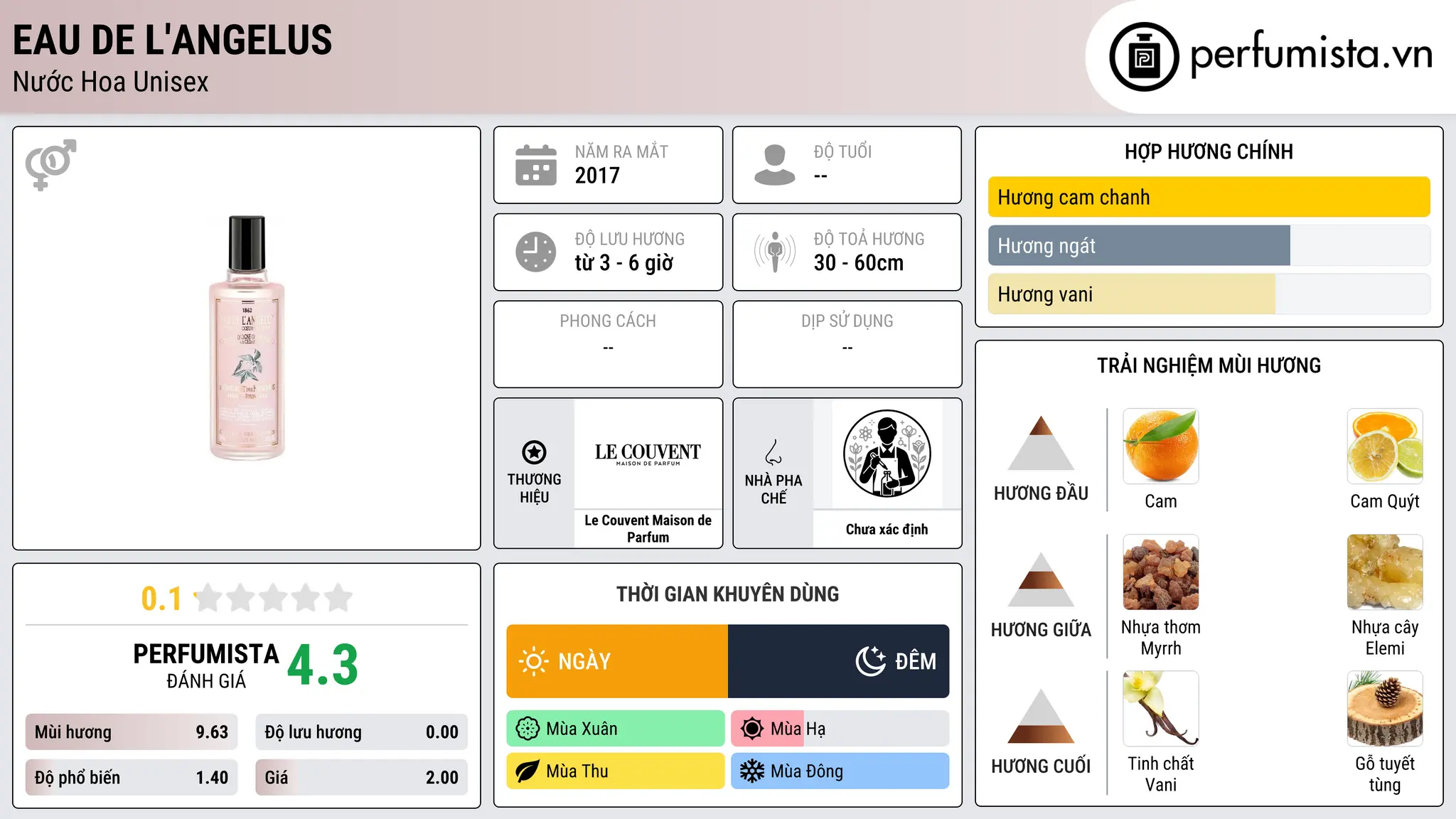Click the five-star rating row
Screen dimensions: 1456x819
pos(273,598)
